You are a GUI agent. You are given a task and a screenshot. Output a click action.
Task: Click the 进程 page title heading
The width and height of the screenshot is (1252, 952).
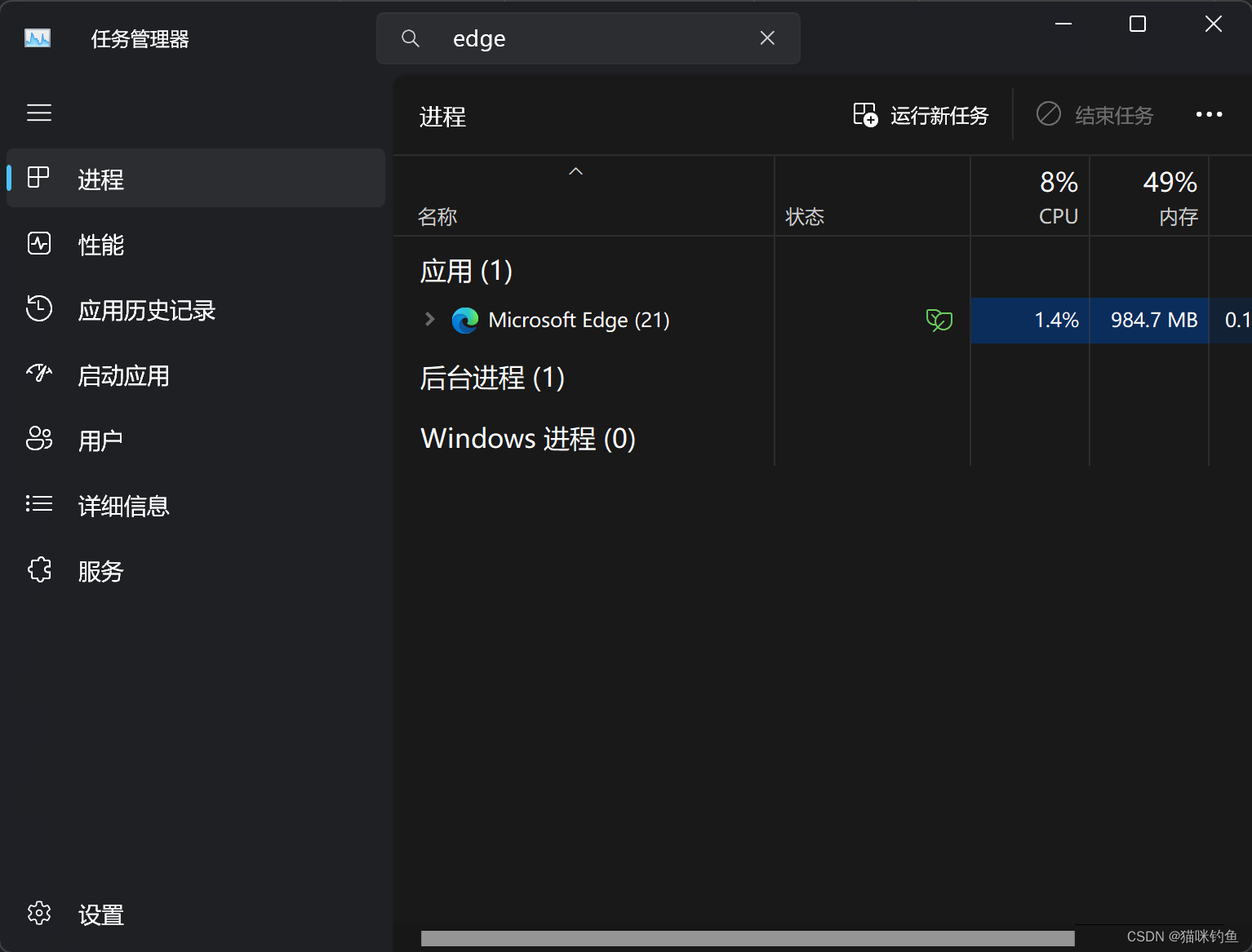[x=442, y=117]
